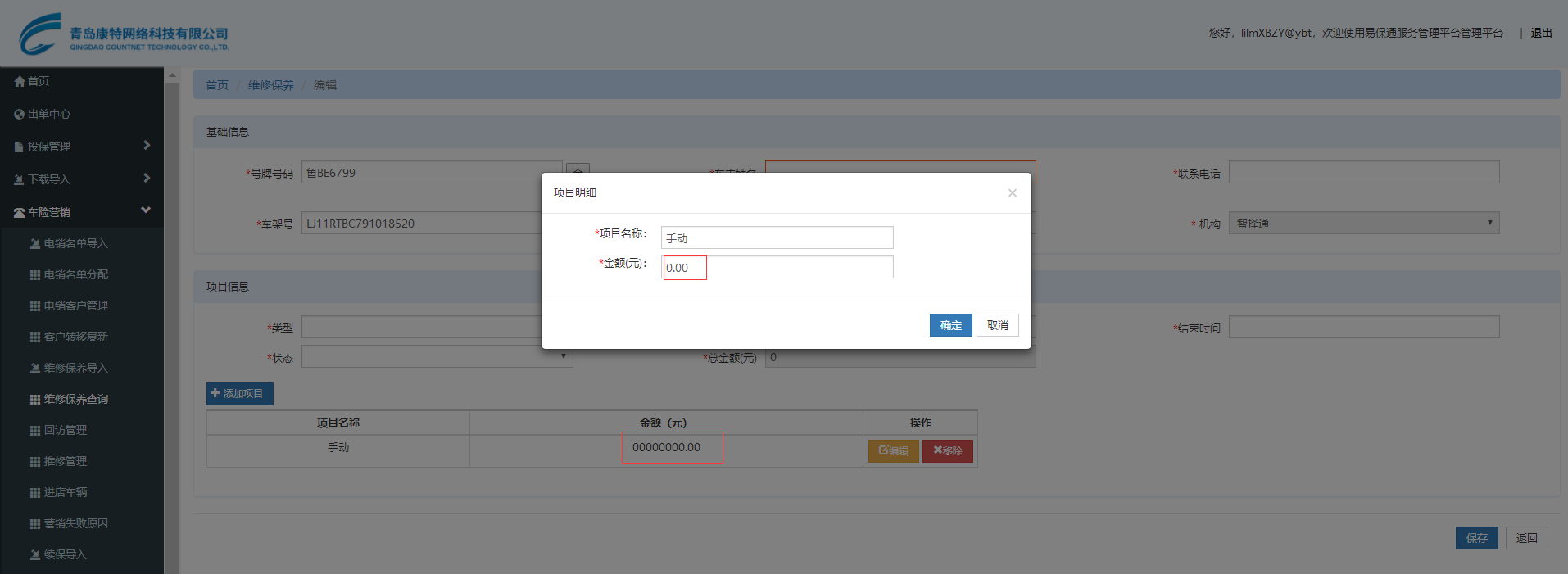This screenshot has height=574, width=1568.
Task: Open 电销客户管理 in sidebar
Action: (x=76, y=306)
